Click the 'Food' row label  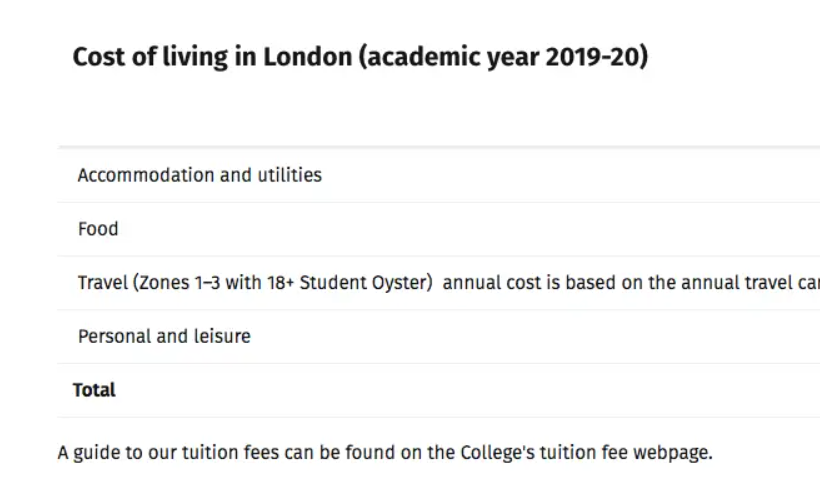[98, 229]
